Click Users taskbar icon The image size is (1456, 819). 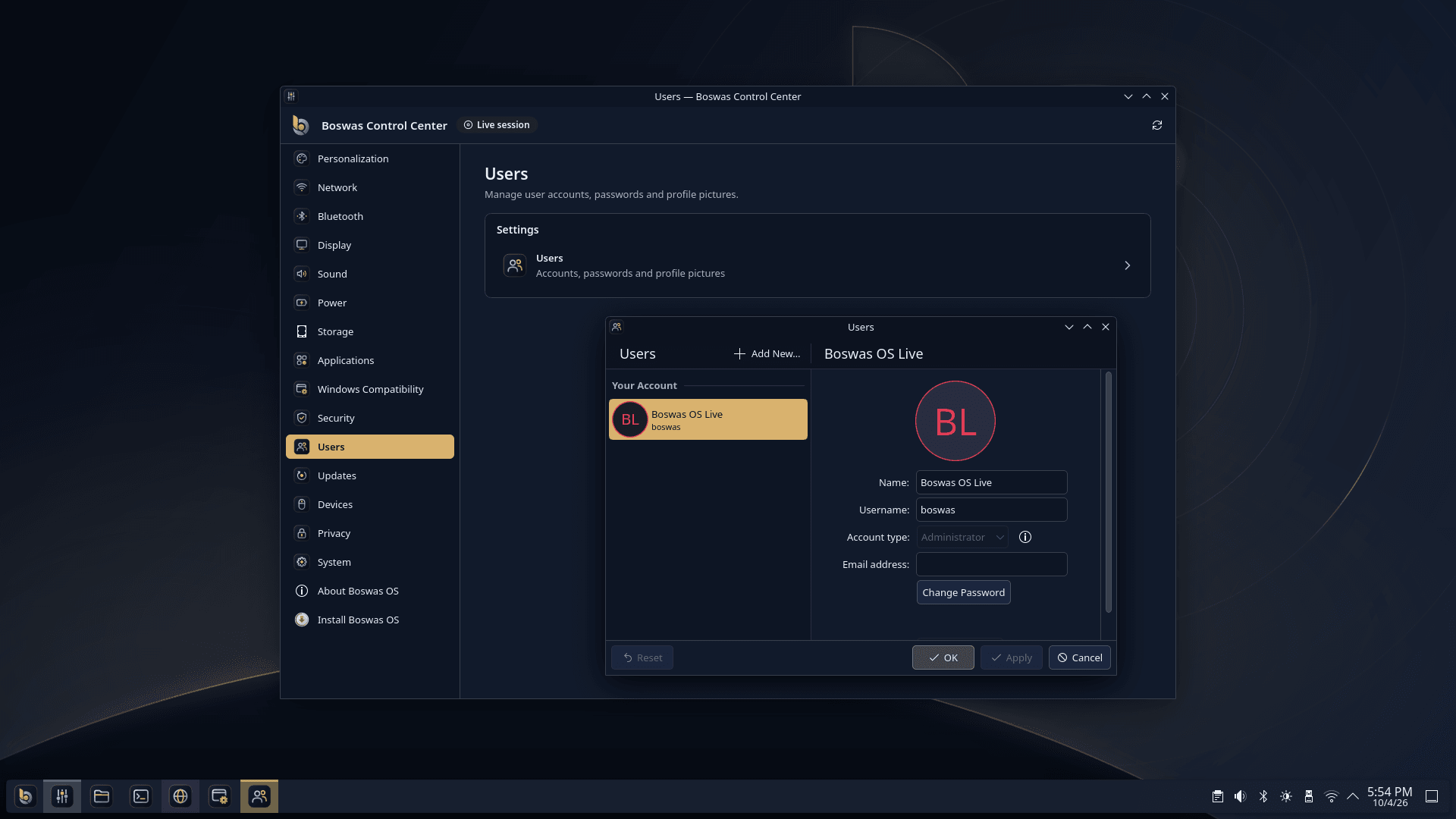pos(259,796)
